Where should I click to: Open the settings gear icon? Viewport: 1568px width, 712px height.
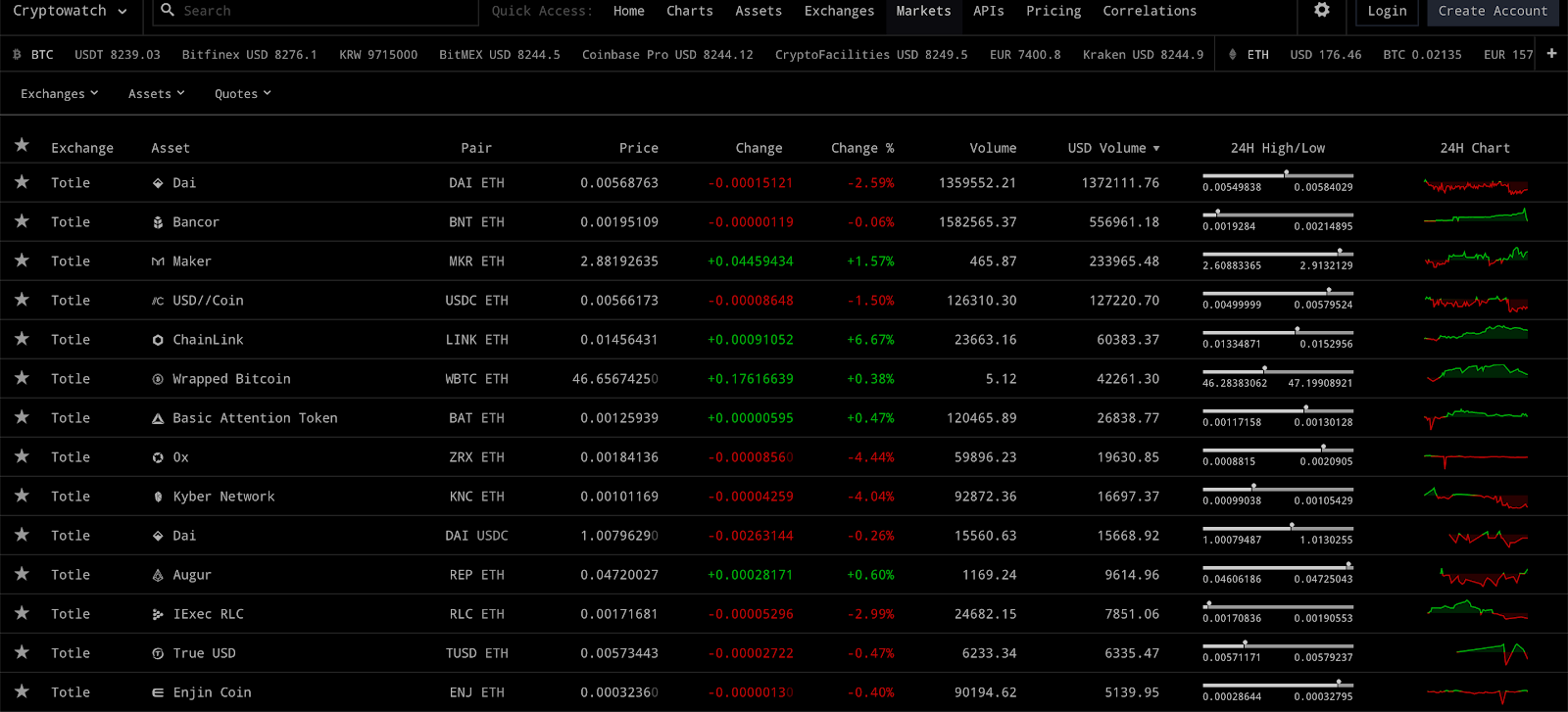(x=1322, y=10)
